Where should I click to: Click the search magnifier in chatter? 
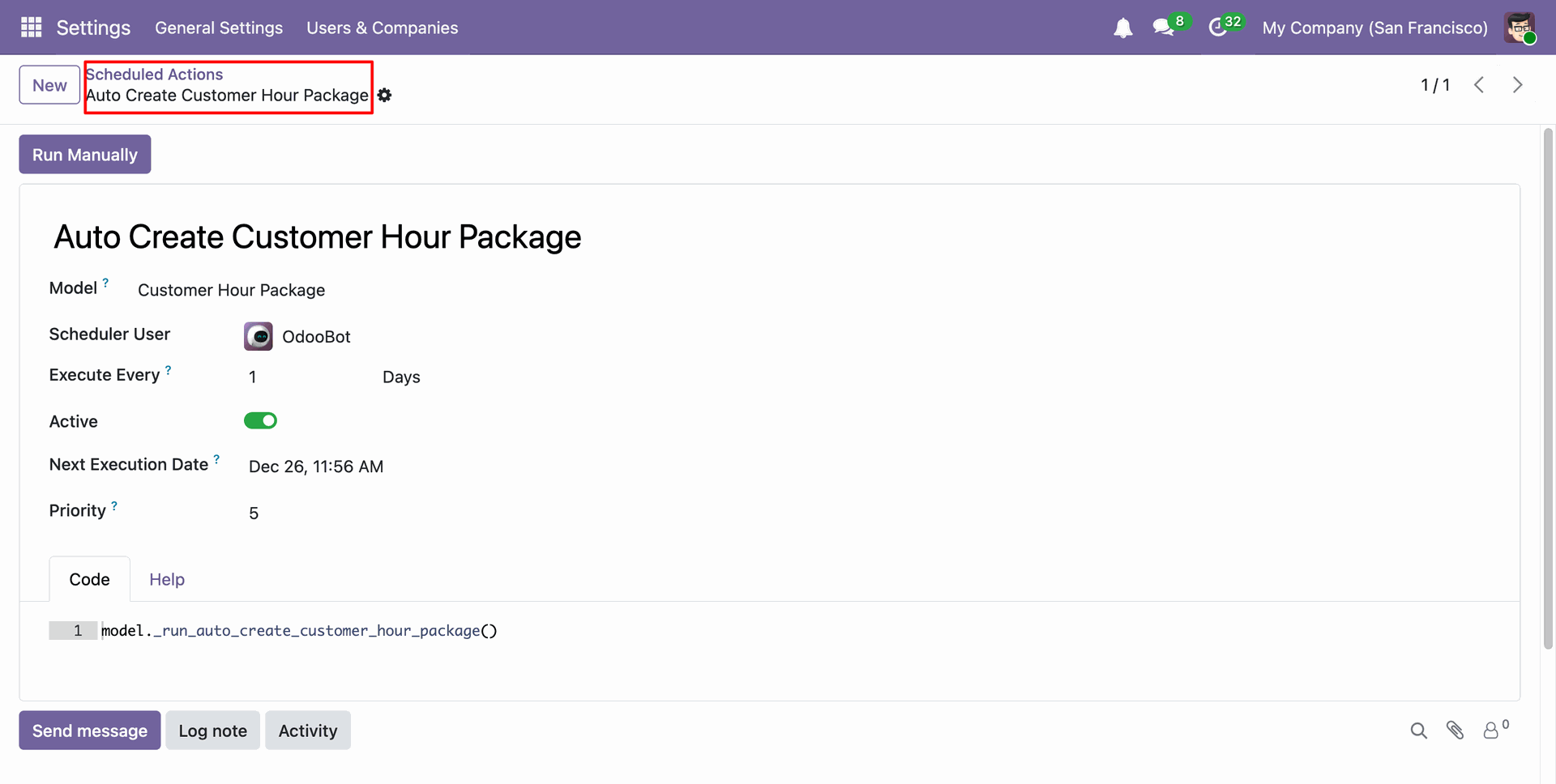[x=1418, y=731]
